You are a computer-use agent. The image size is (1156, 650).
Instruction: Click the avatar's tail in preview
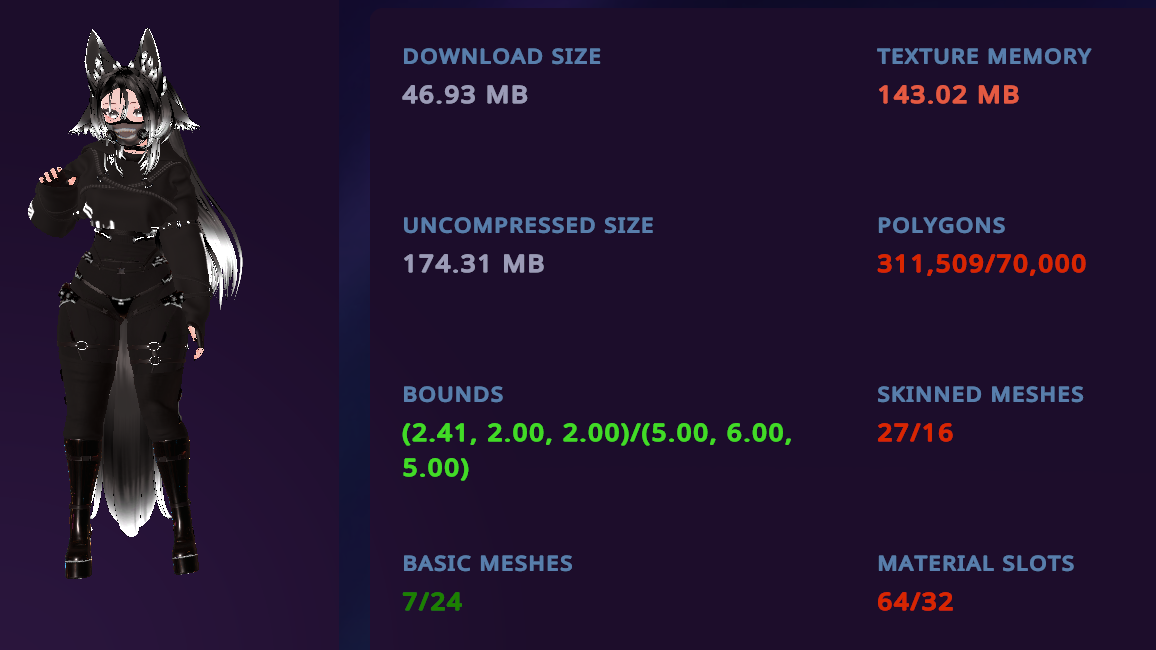coord(130,442)
